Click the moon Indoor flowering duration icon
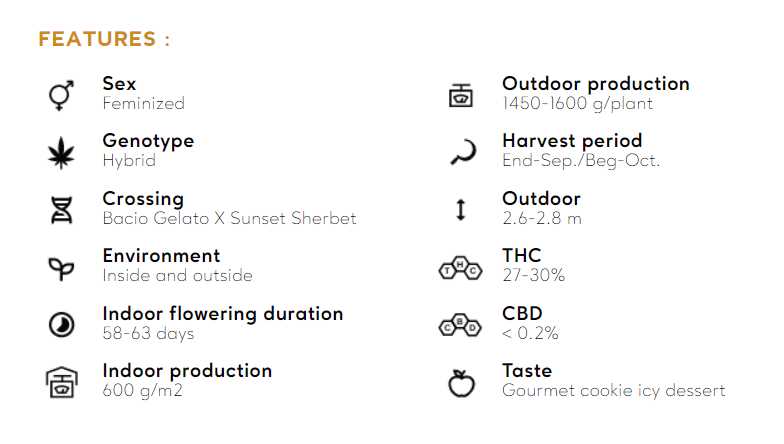 tap(61, 324)
